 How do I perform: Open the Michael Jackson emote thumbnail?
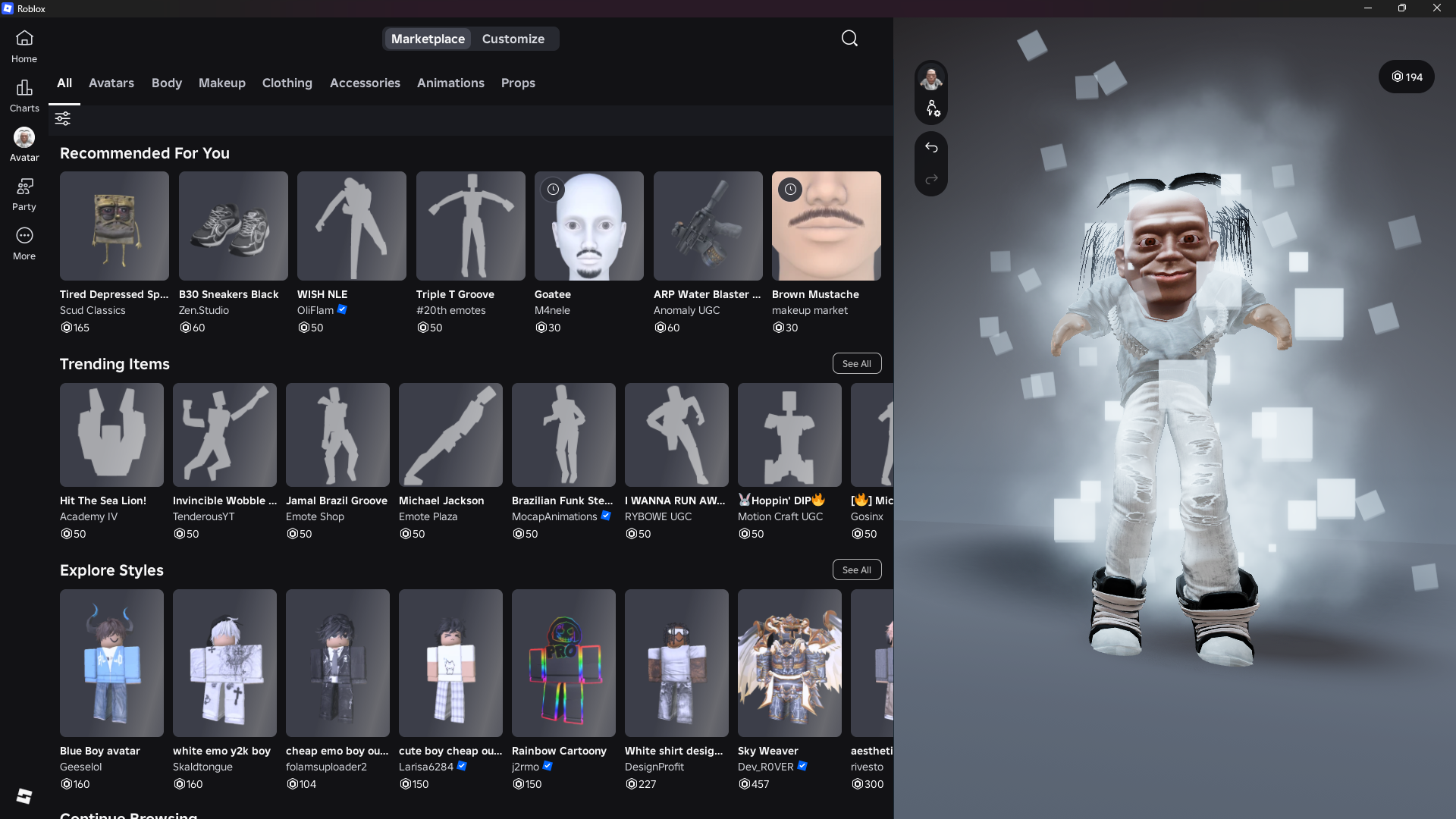click(450, 435)
